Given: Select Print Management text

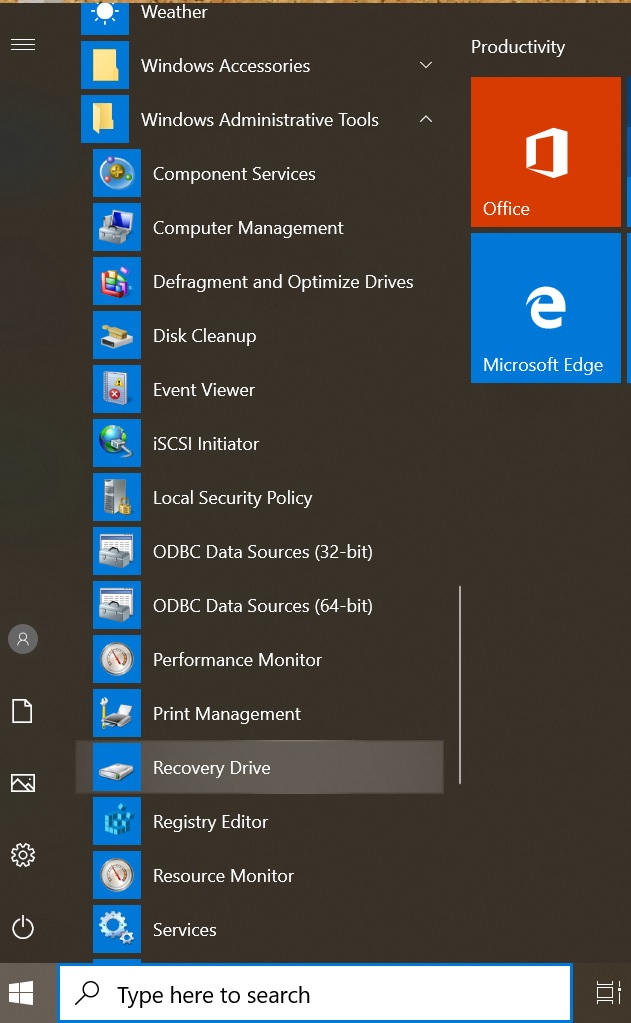Looking at the screenshot, I should (227, 714).
